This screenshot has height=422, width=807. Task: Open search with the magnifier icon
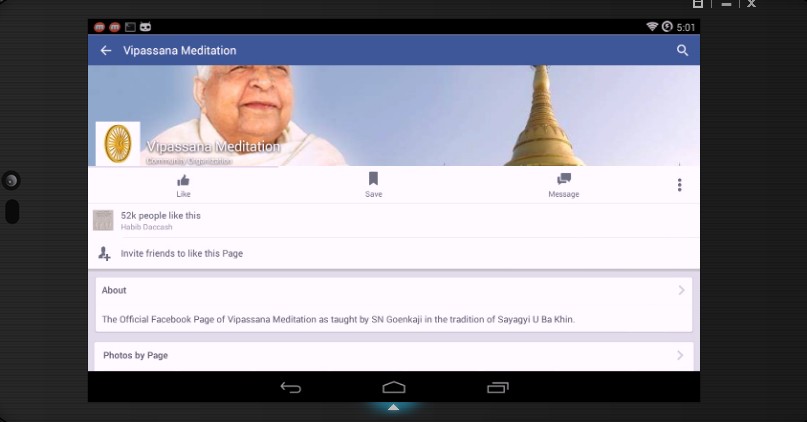(682, 50)
